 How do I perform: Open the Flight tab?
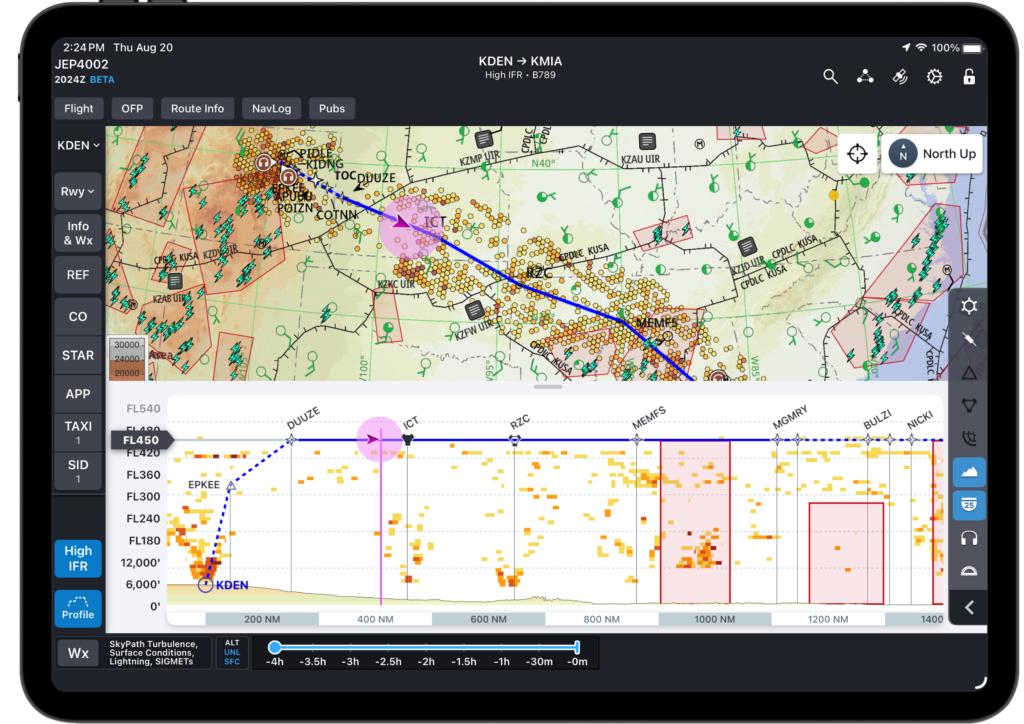[79, 108]
